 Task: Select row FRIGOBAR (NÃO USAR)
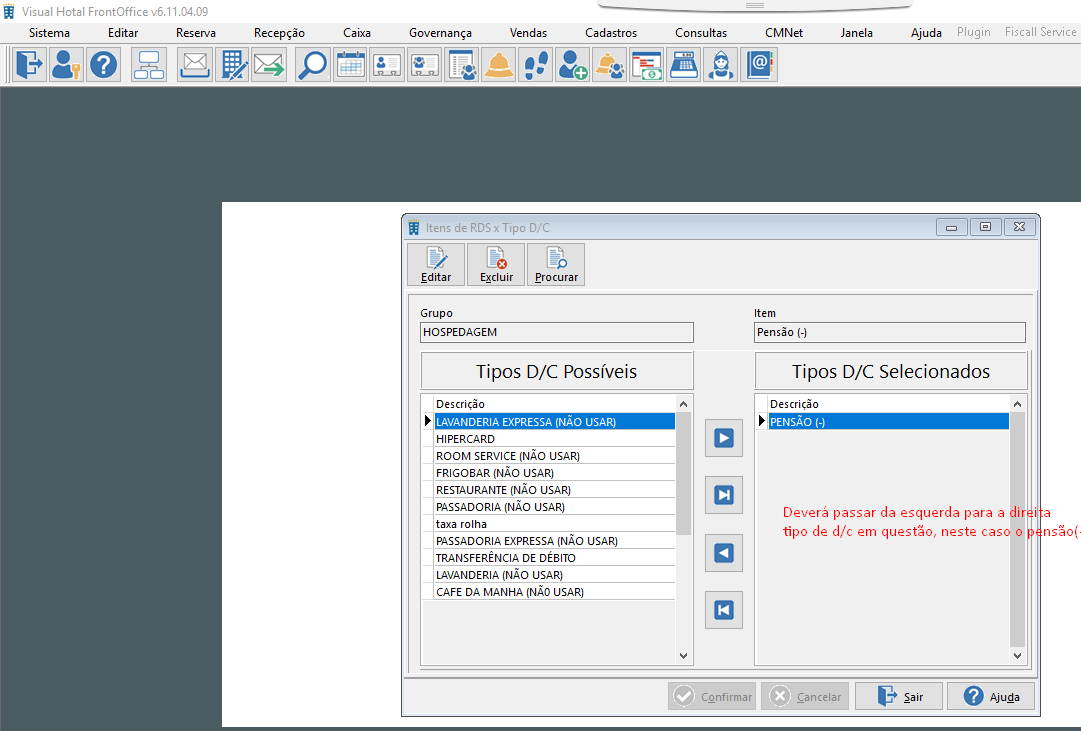tap(555, 472)
